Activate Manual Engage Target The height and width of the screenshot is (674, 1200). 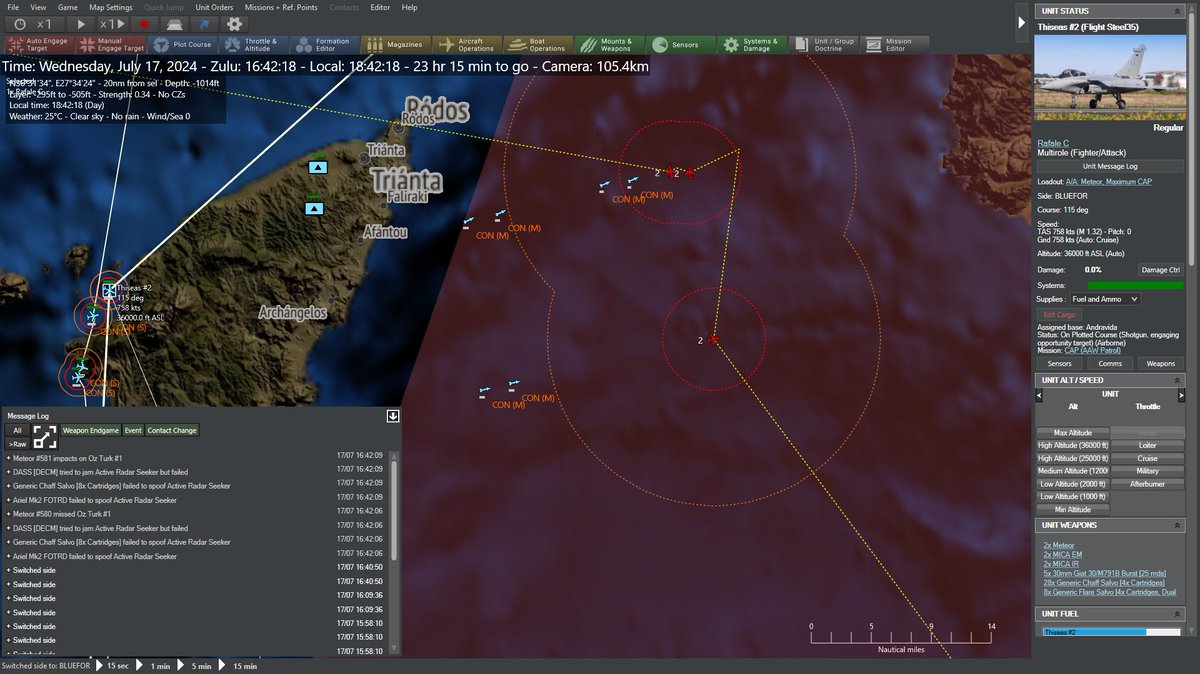(x=110, y=45)
